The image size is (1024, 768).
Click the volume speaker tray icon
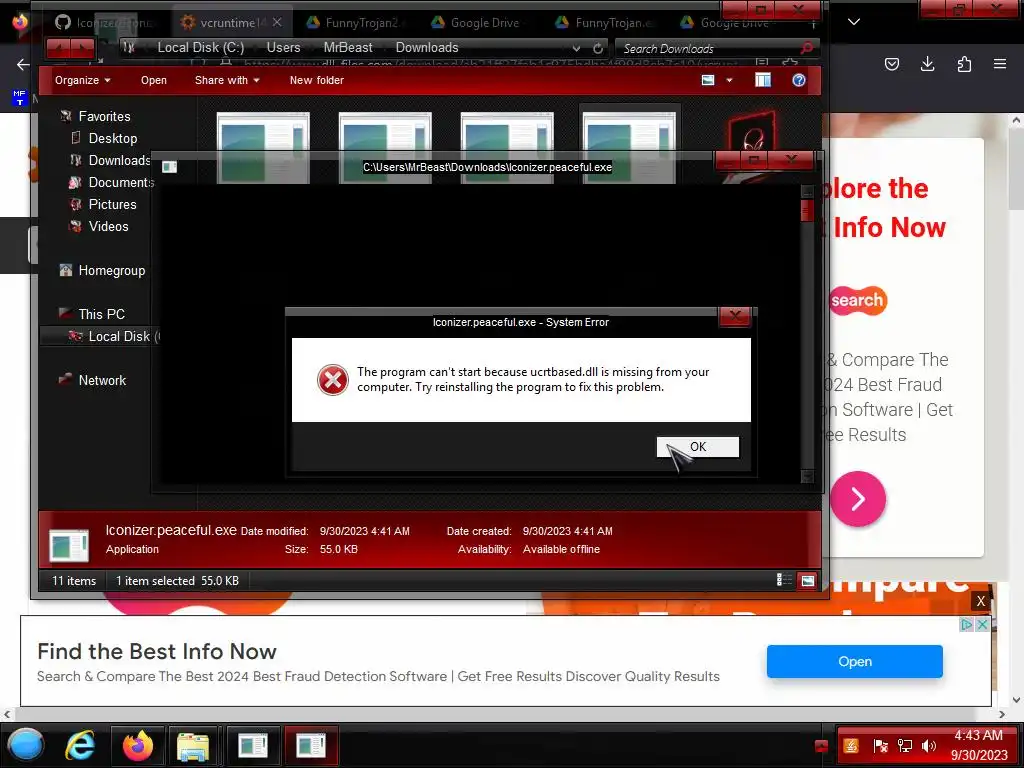pos(928,746)
